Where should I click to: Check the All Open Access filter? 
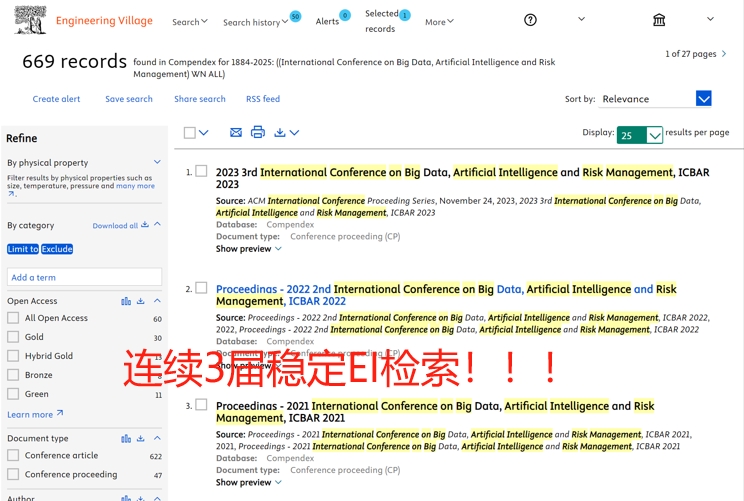click(x=13, y=318)
